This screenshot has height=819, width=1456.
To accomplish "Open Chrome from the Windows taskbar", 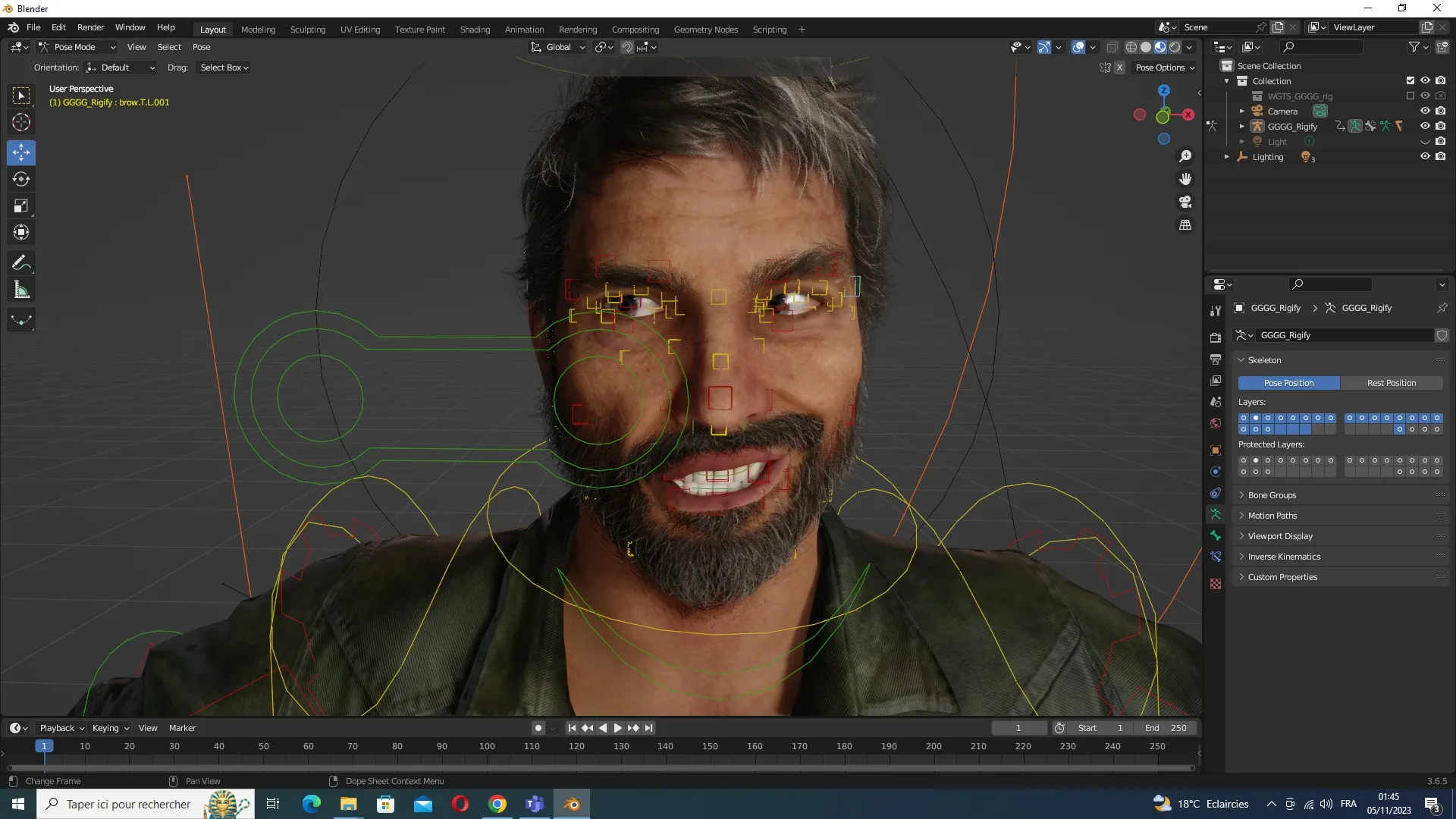I will click(x=497, y=804).
